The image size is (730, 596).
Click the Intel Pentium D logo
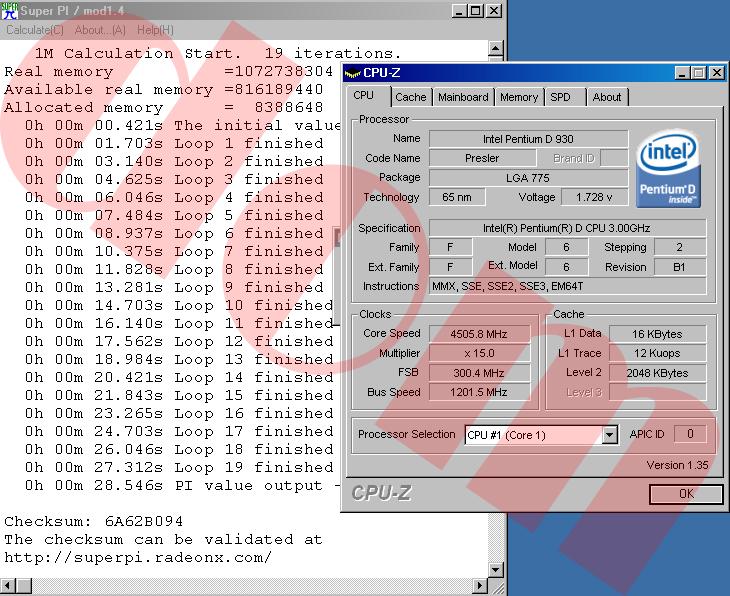tap(669, 168)
